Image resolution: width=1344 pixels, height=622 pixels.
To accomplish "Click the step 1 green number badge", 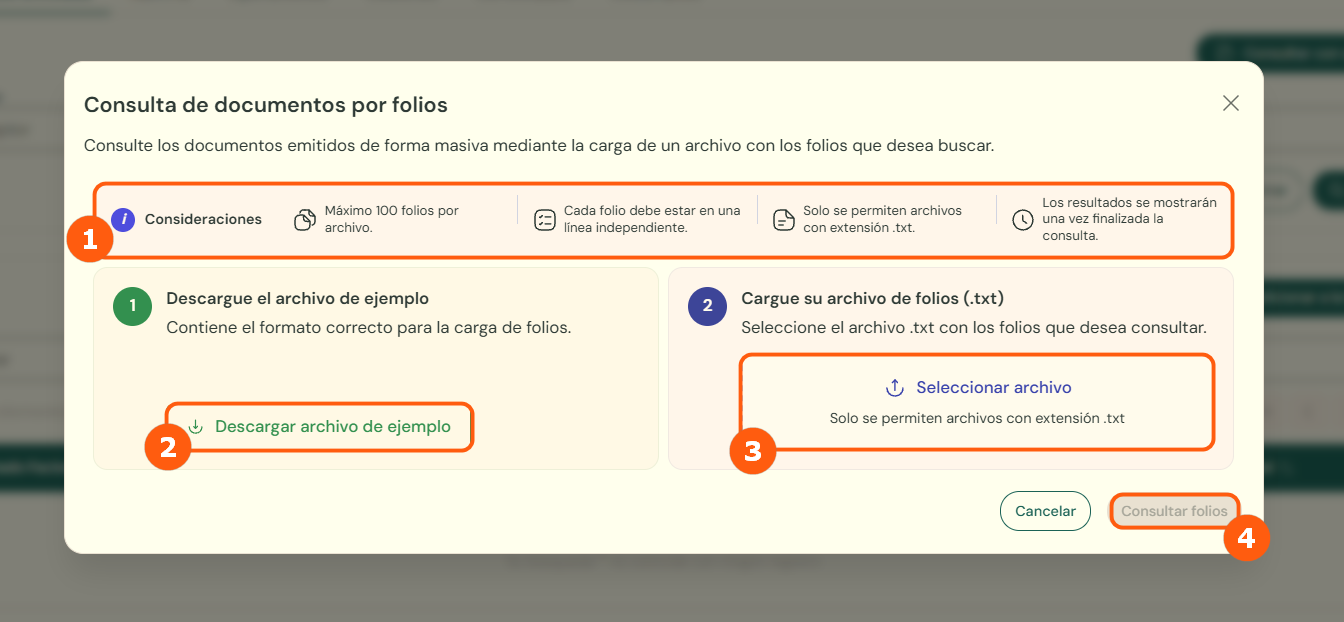I will tap(132, 307).
